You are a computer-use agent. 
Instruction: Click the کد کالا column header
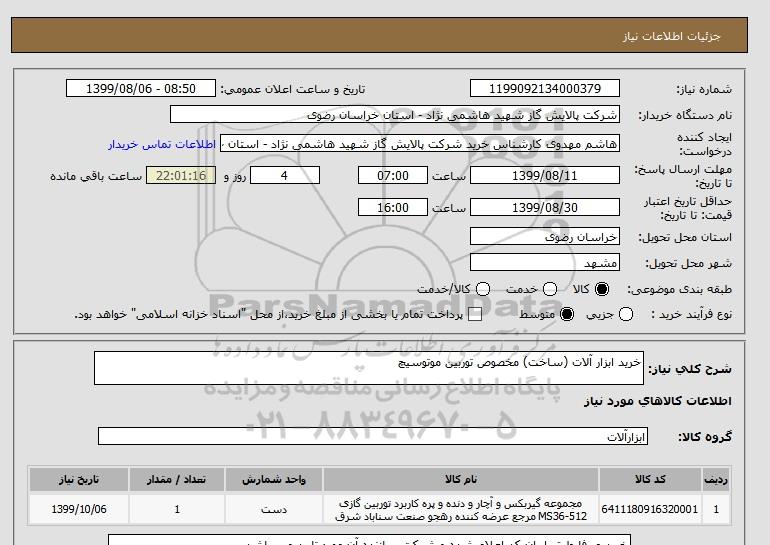point(650,479)
